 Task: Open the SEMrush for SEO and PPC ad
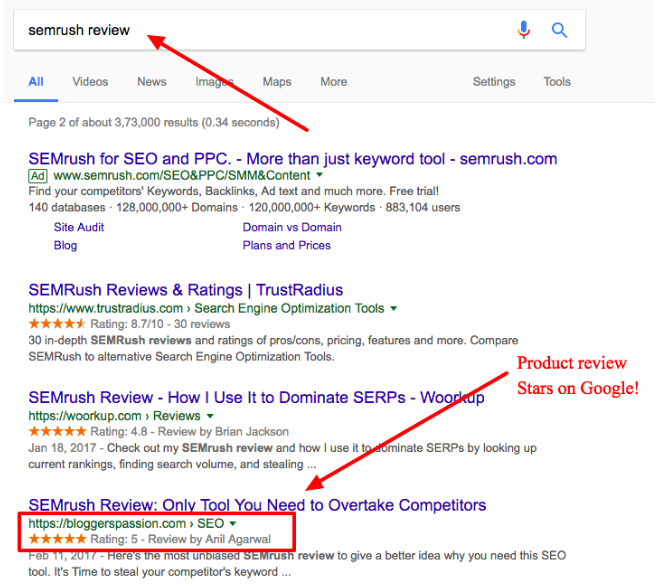293,159
